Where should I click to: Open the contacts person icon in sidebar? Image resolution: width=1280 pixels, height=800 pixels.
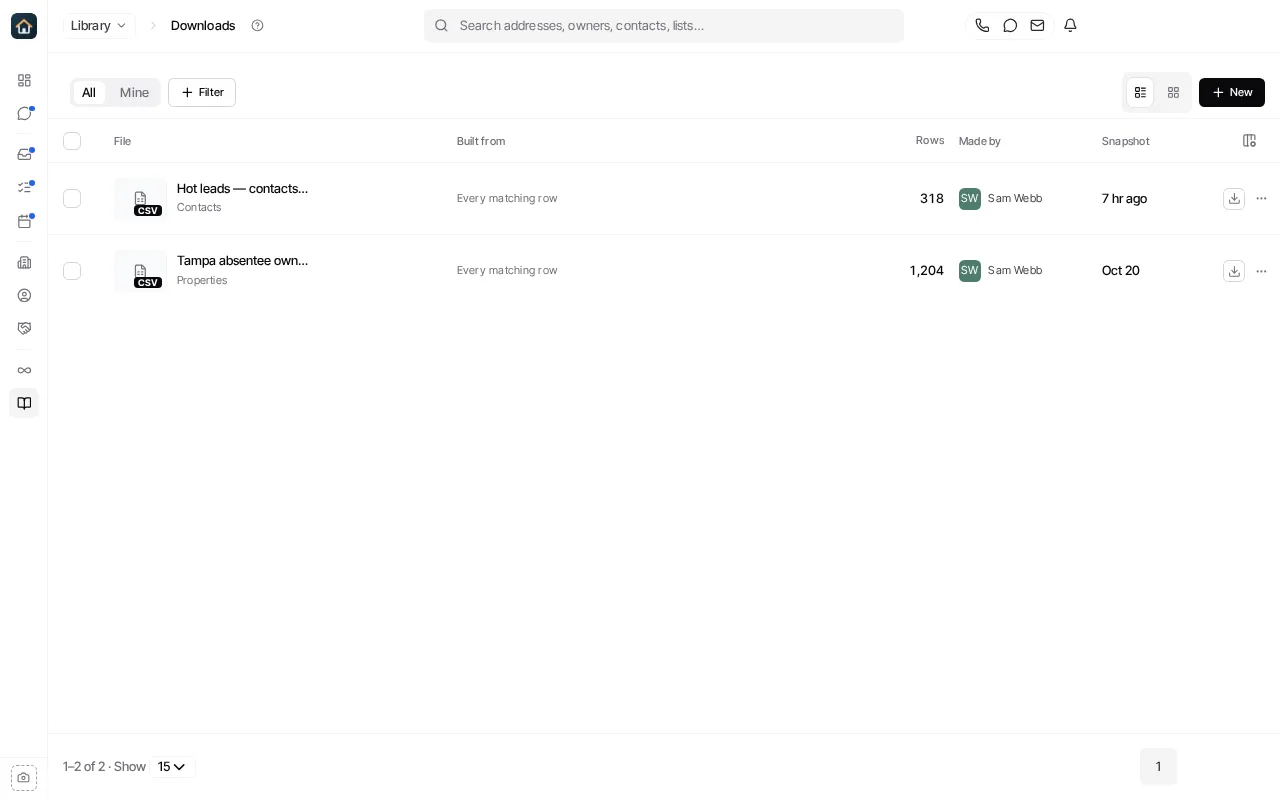click(x=24, y=296)
